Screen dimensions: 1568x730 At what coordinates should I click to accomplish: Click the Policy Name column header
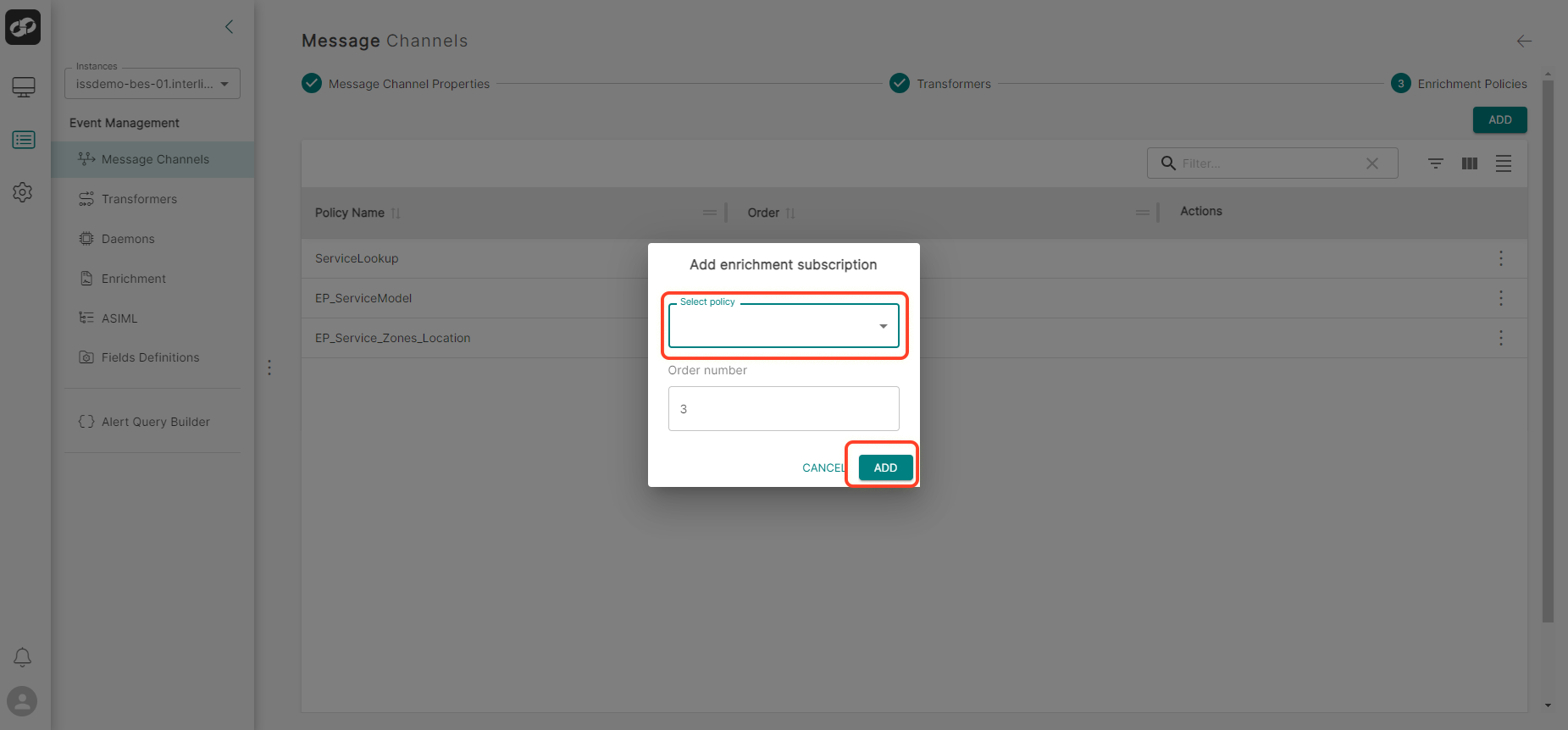(x=350, y=213)
